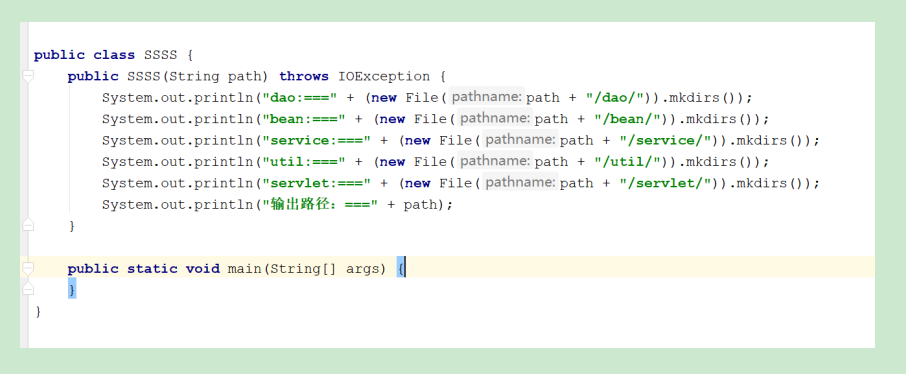The width and height of the screenshot is (906, 374).
Task: Click the constructor's closing fold marker
Action: tap(27, 225)
